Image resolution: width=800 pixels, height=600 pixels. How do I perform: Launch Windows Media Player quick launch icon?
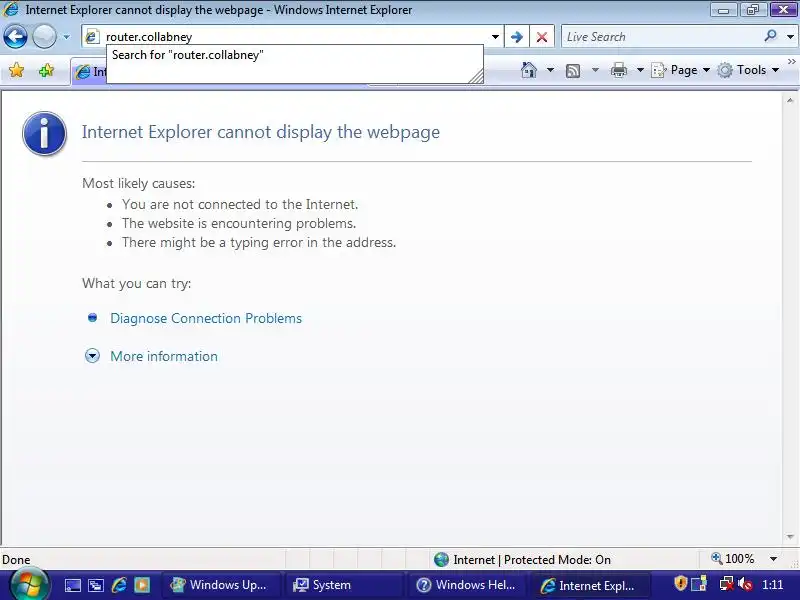click(x=142, y=585)
